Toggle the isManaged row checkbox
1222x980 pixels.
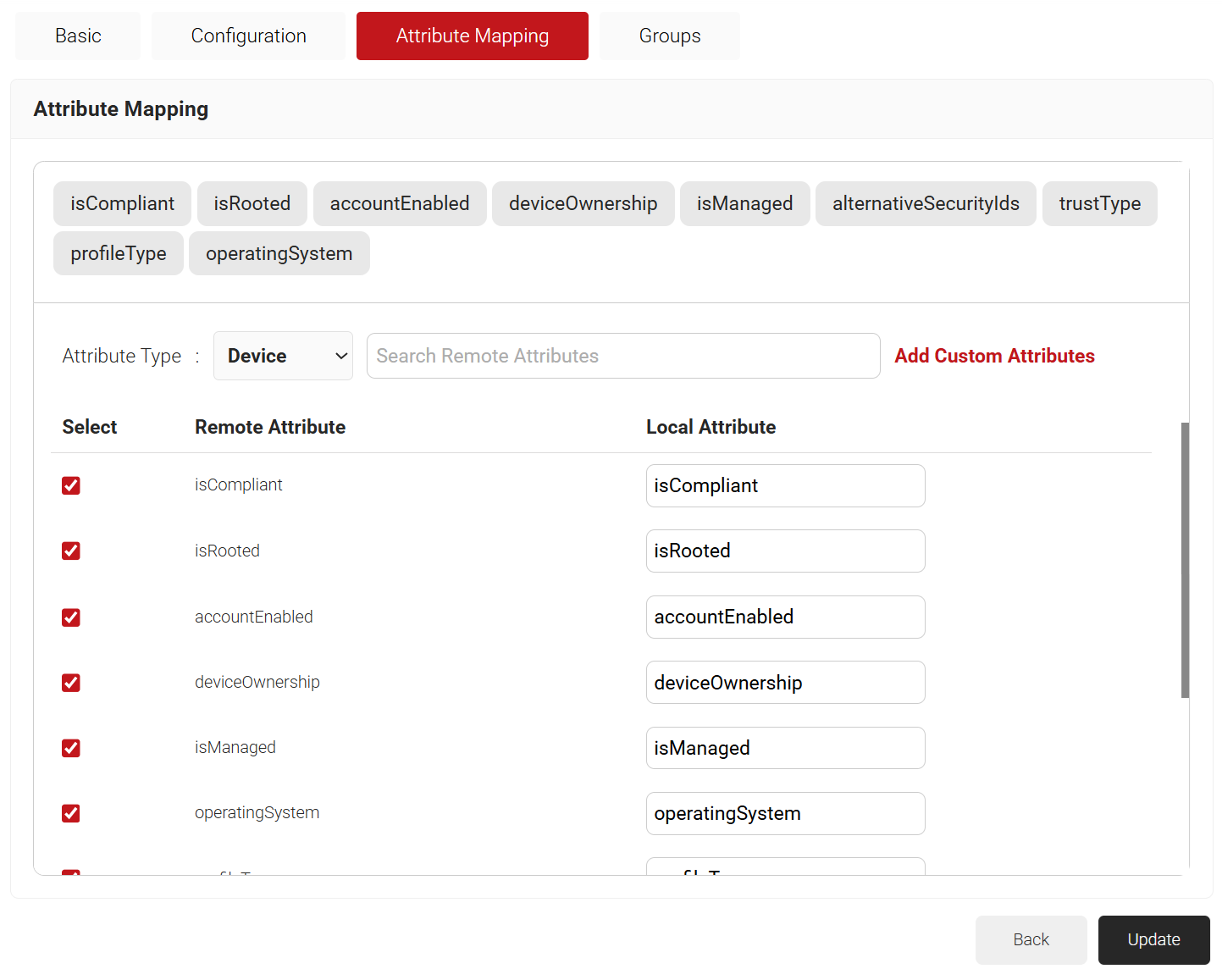71,748
